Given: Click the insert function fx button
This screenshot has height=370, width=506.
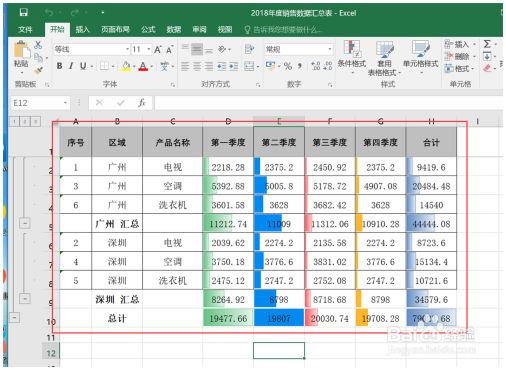Looking at the screenshot, I should pyautogui.click(x=142, y=103).
